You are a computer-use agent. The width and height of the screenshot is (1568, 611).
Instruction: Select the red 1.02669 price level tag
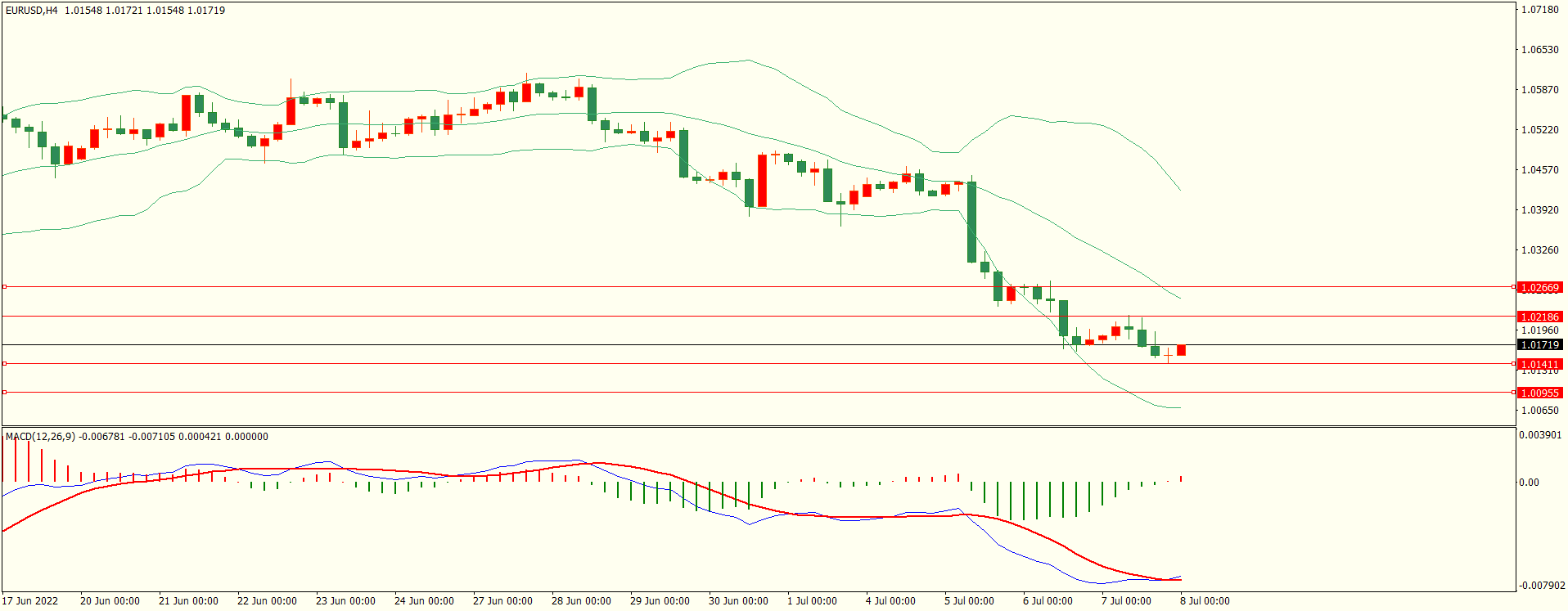tap(1539, 288)
